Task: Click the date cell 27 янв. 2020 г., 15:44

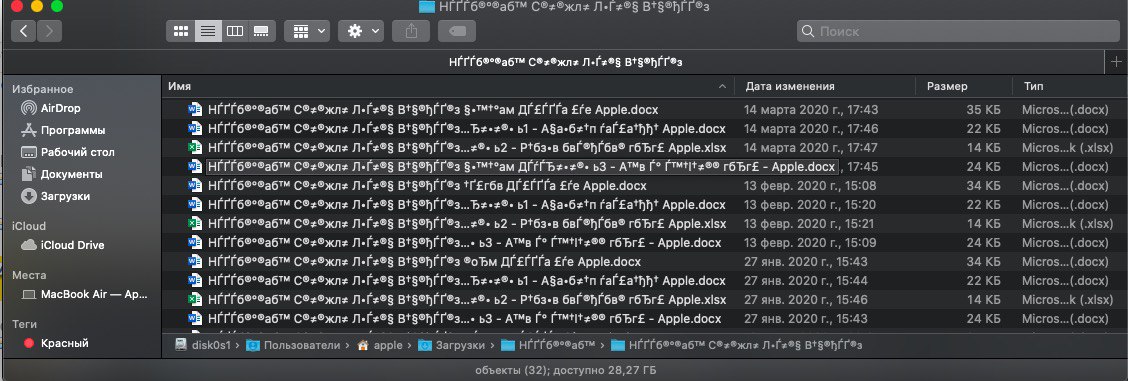Action: (x=806, y=280)
